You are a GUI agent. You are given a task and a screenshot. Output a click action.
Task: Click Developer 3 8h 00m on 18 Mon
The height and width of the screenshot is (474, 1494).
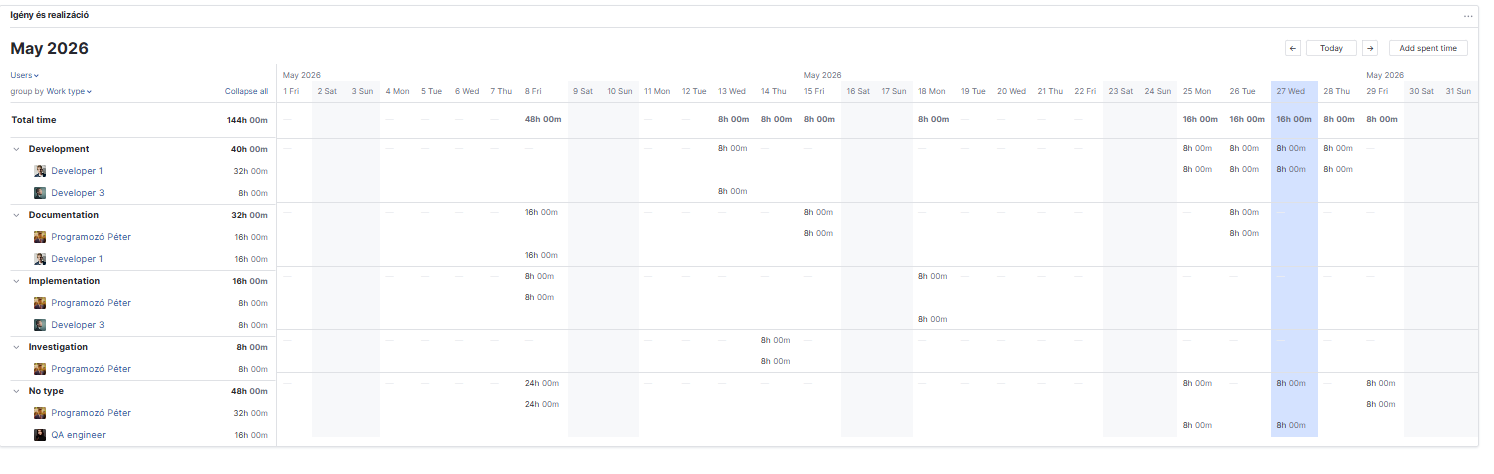932,319
